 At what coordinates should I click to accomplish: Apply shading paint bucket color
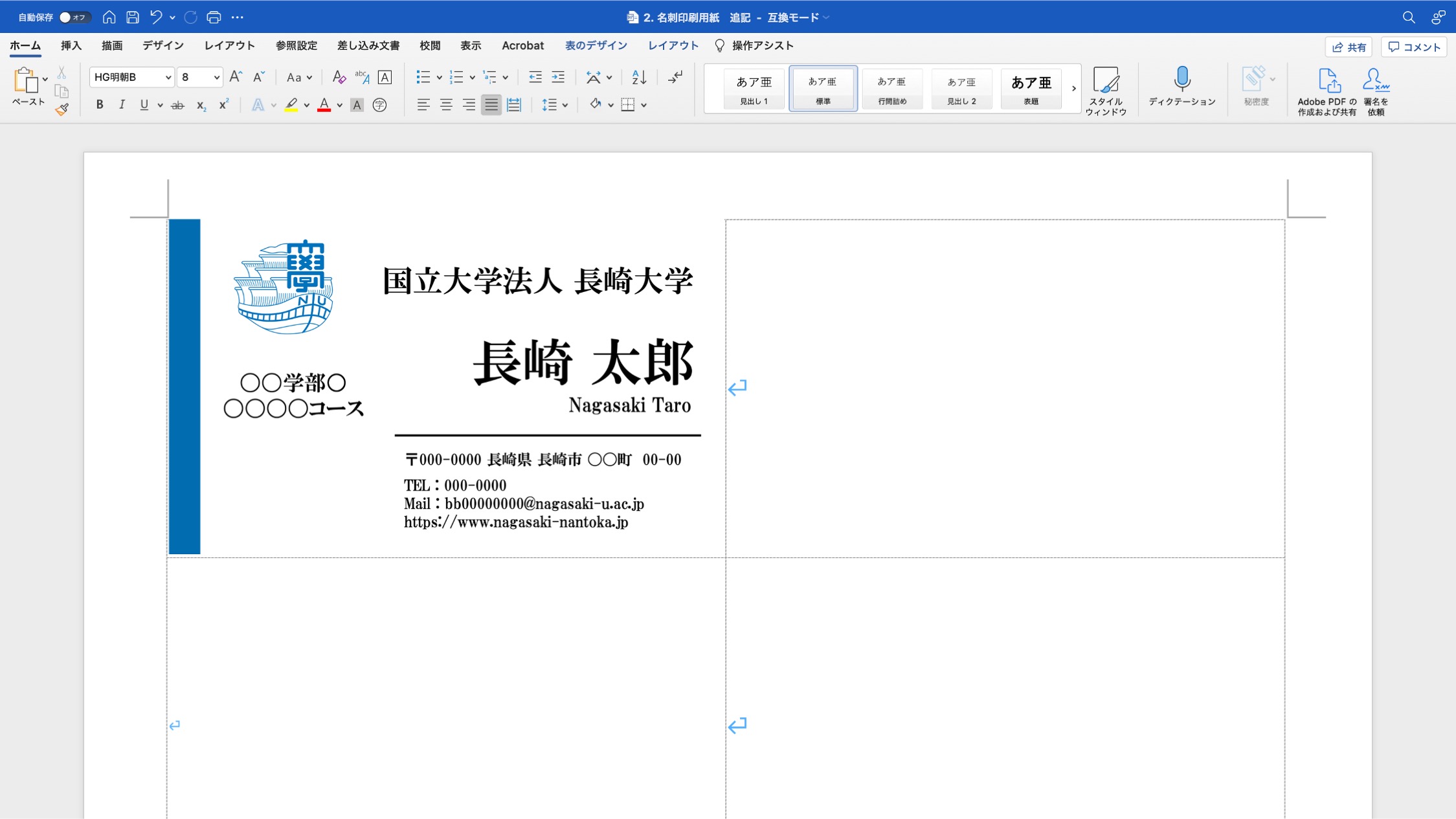595,104
